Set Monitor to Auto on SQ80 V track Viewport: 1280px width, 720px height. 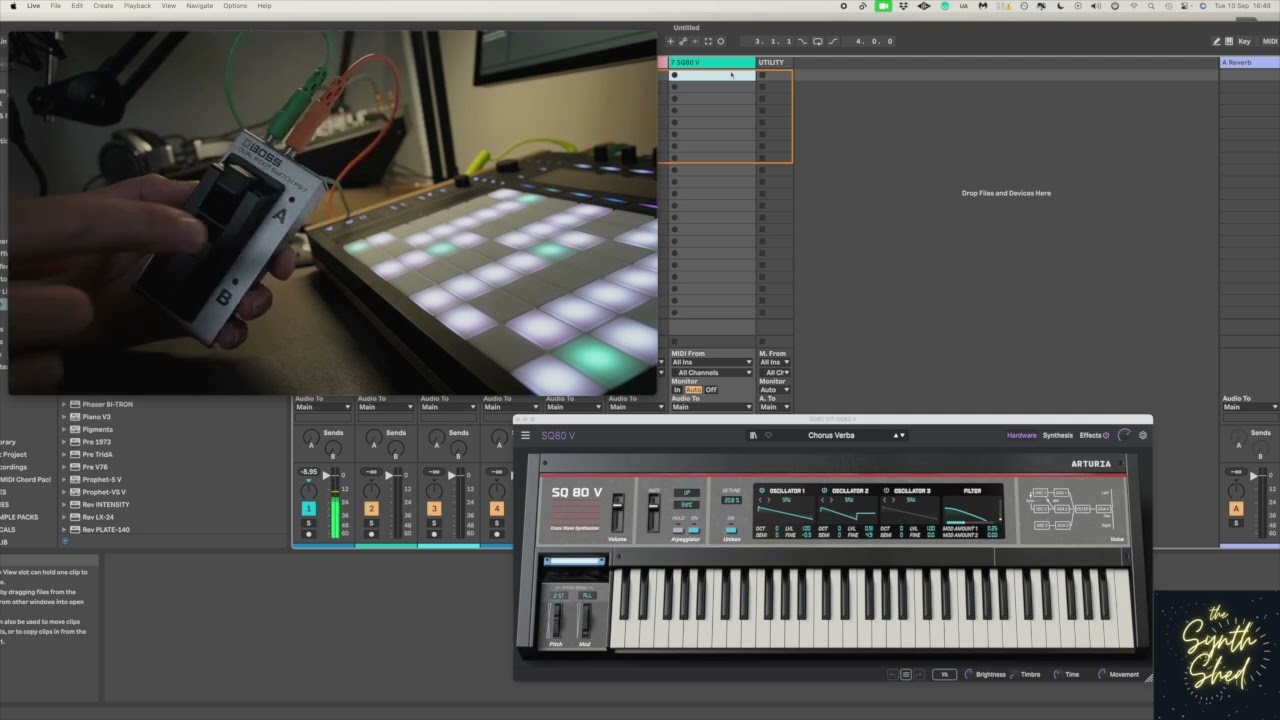pyautogui.click(x=693, y=390)
